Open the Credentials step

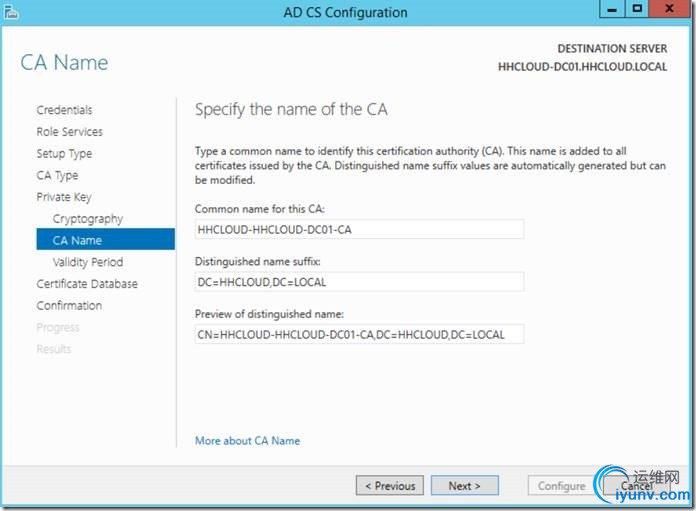pos(64,110)
